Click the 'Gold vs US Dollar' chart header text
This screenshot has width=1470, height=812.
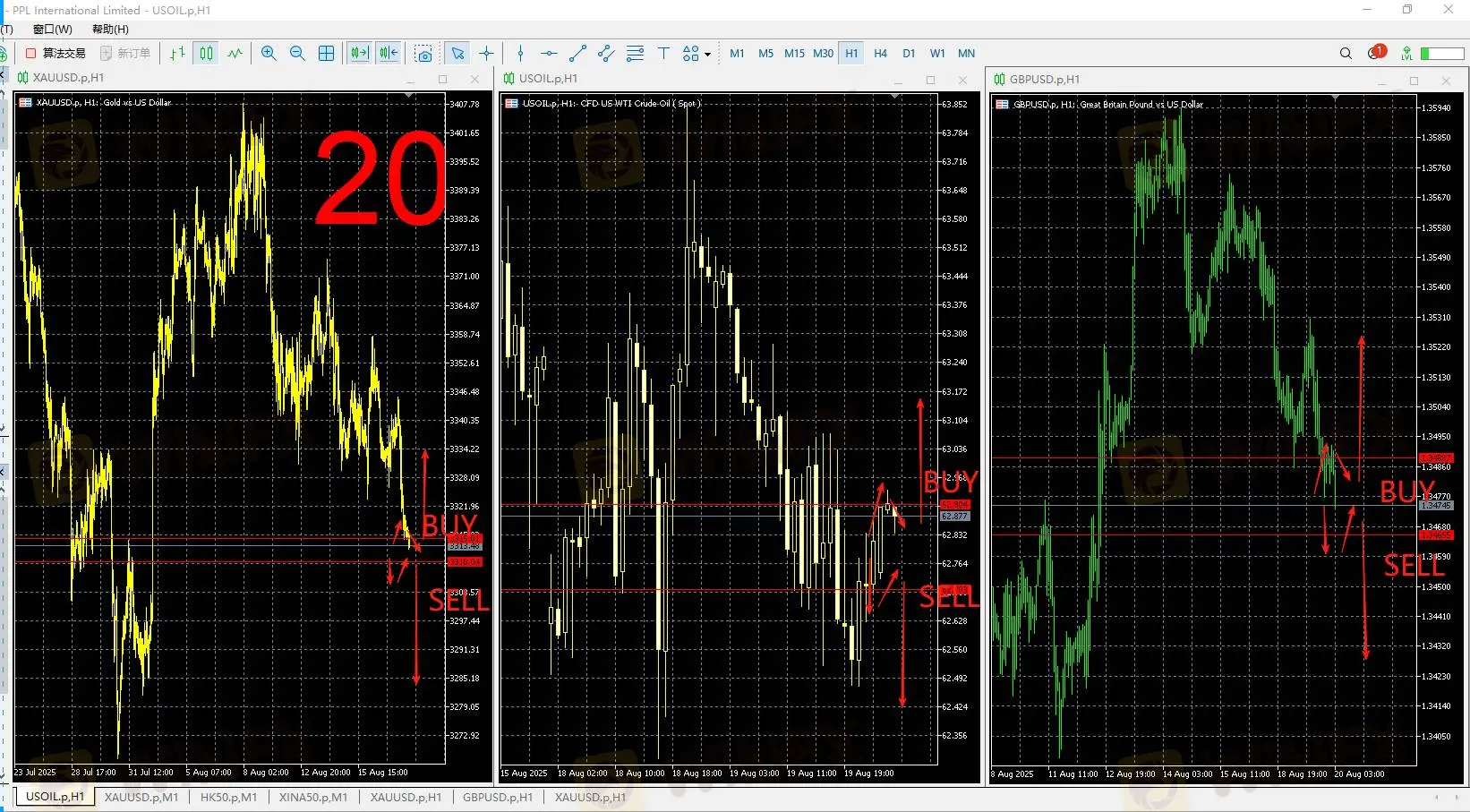(x=137, y=102)
